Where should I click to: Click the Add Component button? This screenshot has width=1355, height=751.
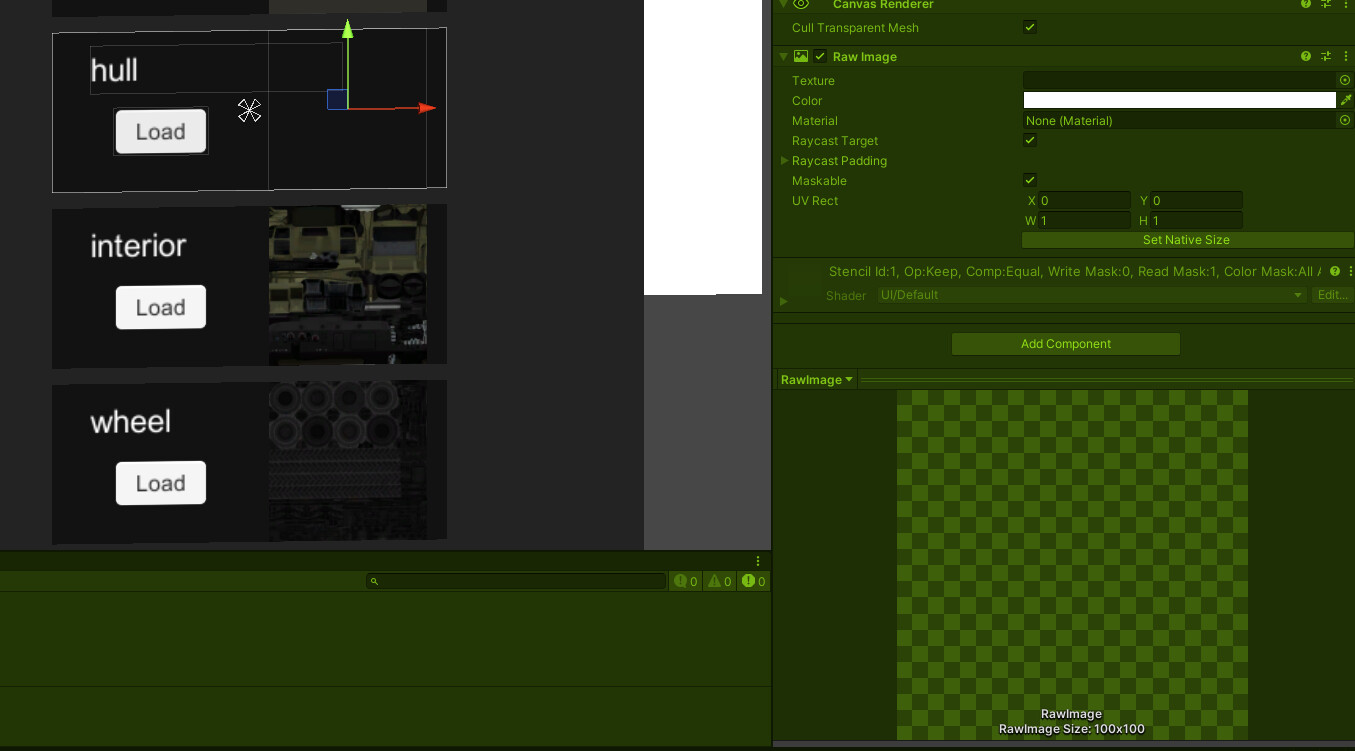coord(1065,343)
